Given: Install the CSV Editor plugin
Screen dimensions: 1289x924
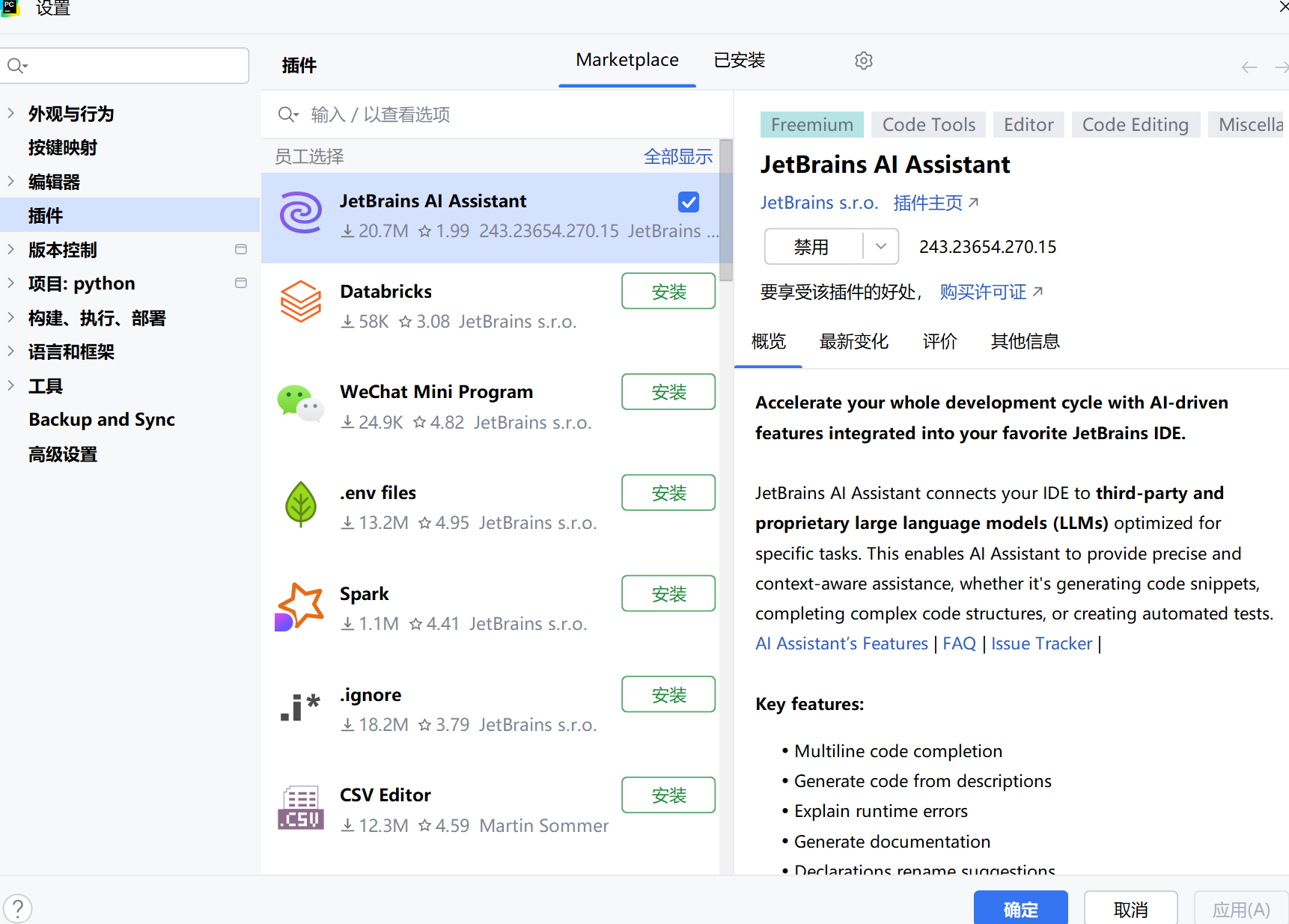Looking at the screenshot, I should click(x=668, y=795).
